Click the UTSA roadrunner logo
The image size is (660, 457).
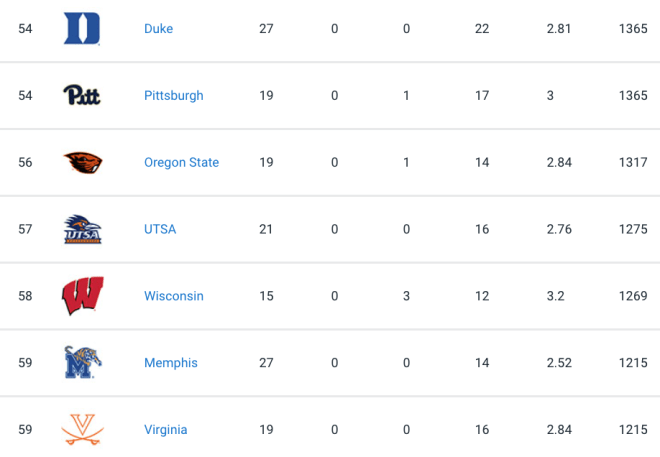(82, 229)
